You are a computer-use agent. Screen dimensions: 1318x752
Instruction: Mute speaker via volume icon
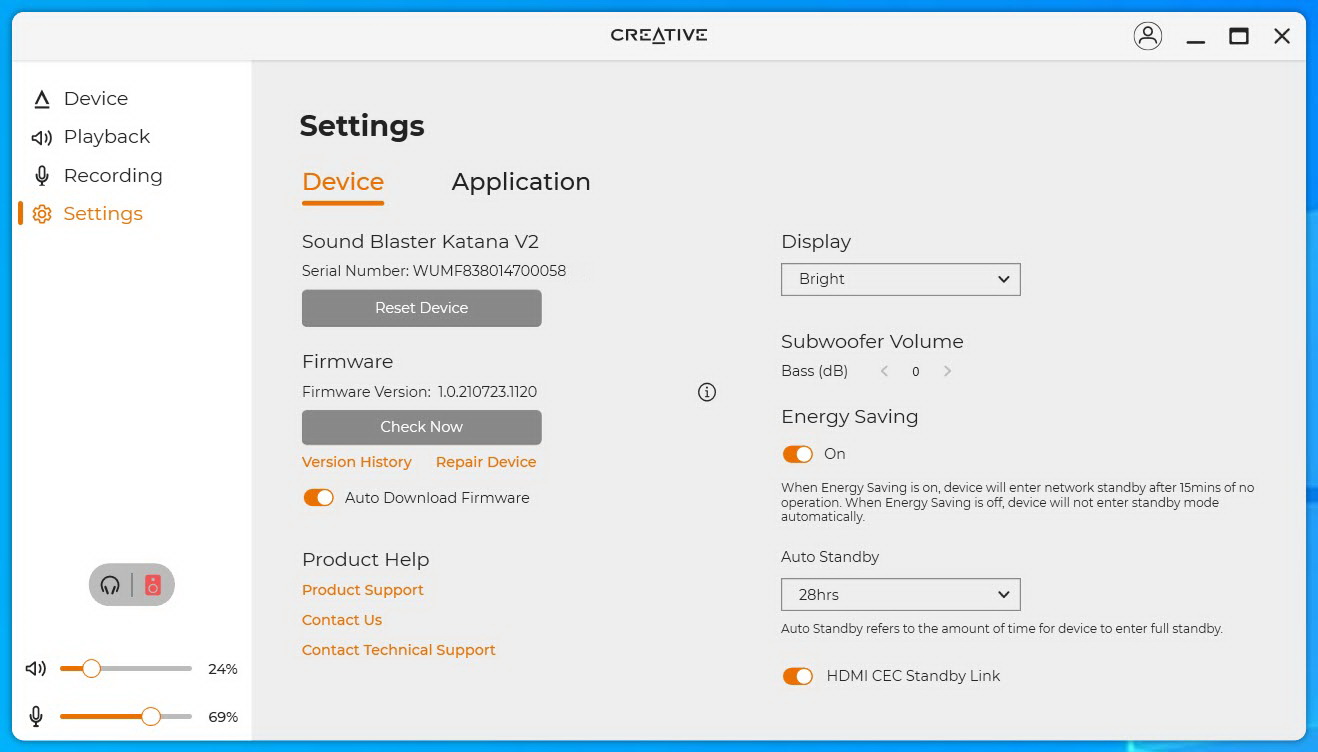point(37,669)
